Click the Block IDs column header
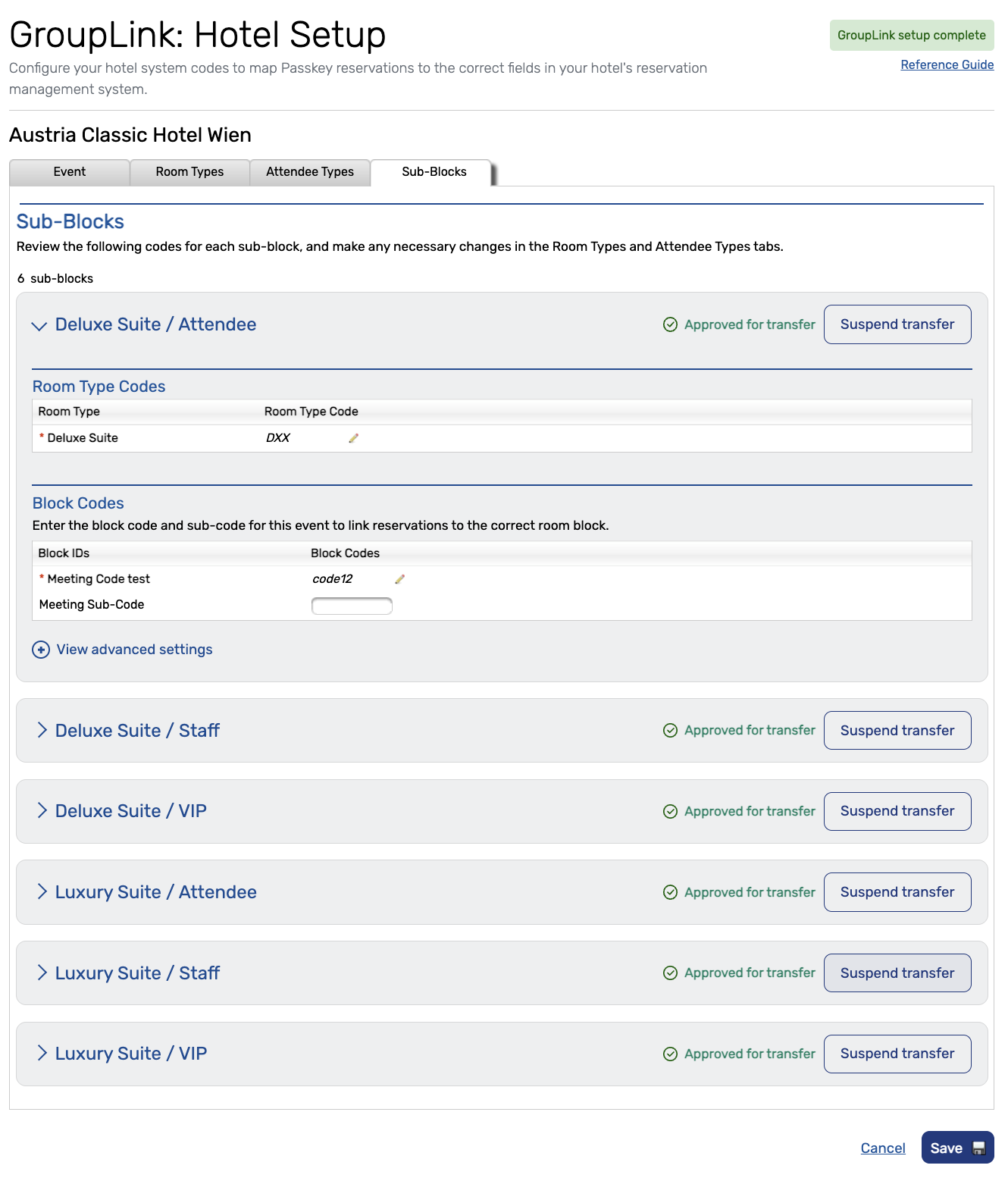This screenshot has width=1008, height=1181. (64, 553)
